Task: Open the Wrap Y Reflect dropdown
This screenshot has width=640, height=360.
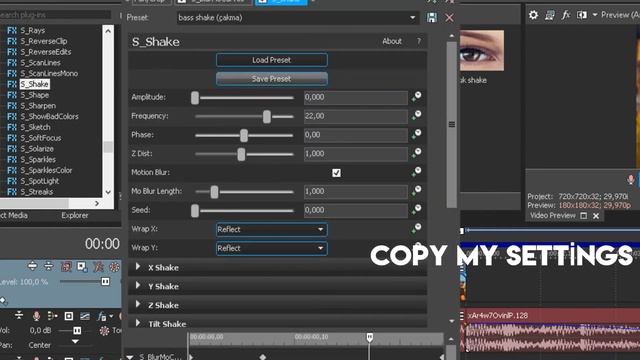Action: [271, 248]
